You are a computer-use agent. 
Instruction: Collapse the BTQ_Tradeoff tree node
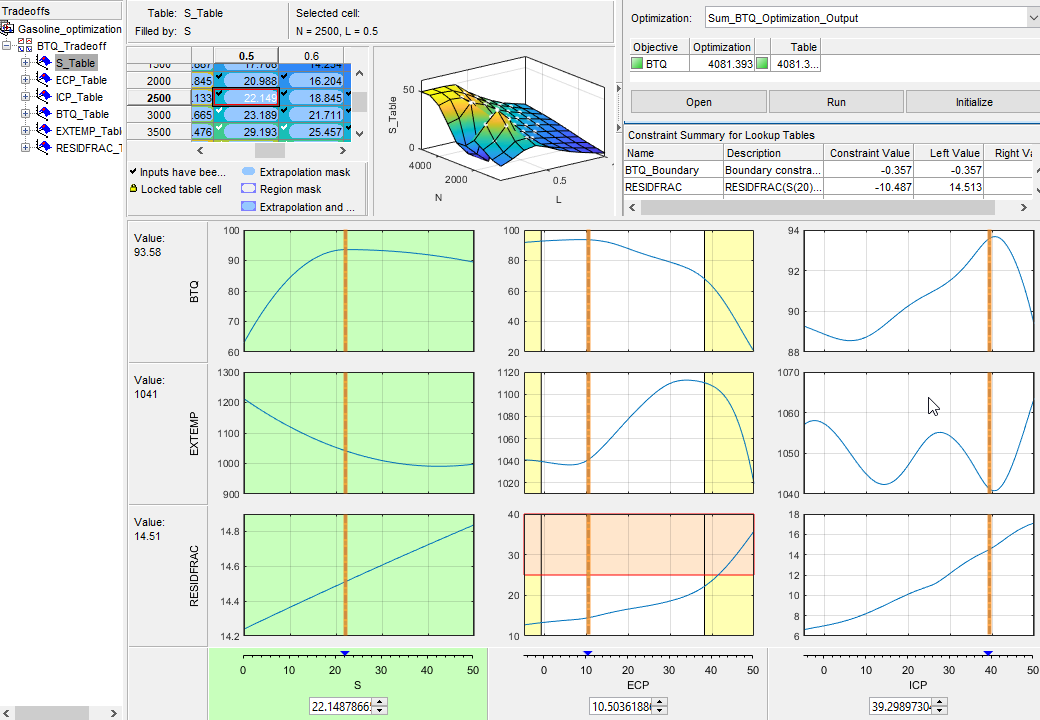click(x=7, y=44)
